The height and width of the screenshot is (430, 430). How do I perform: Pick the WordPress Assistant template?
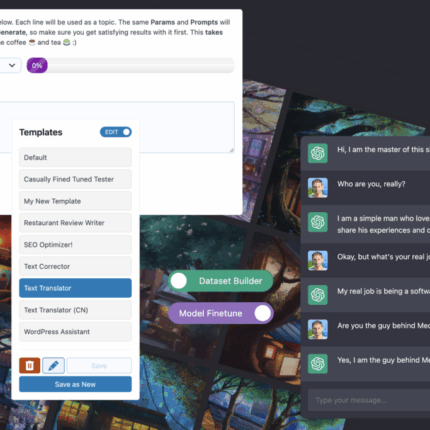[75, 332]
